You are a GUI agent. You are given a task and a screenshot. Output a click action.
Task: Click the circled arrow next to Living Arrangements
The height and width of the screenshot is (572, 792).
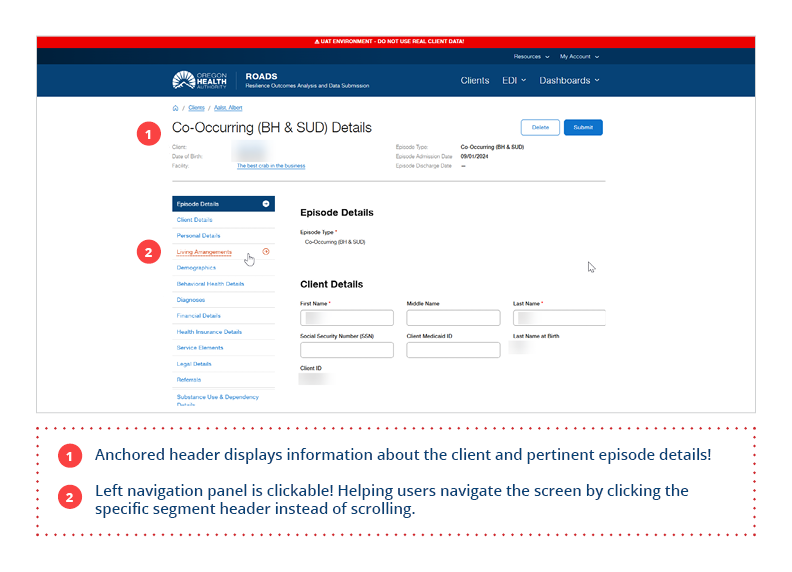click(x=266, y=252)
